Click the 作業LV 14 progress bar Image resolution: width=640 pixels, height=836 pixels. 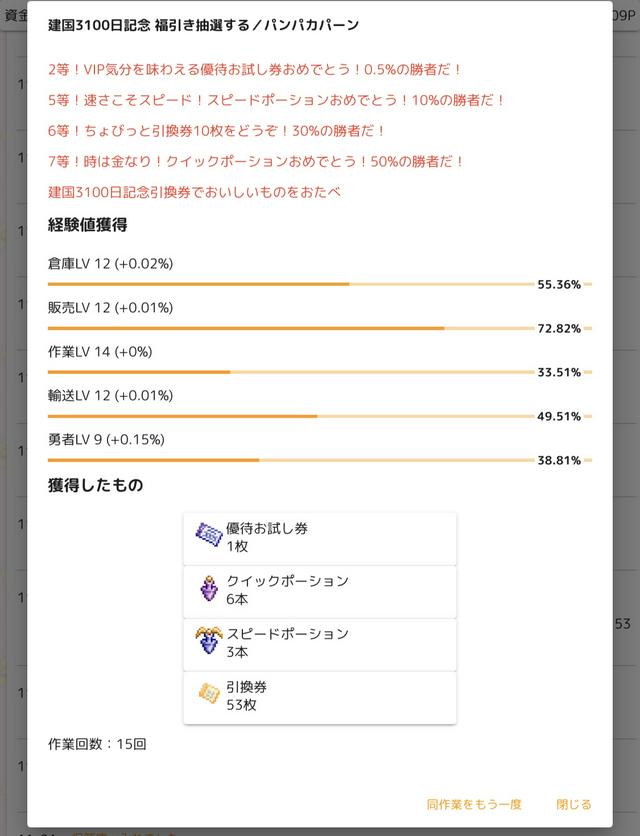290,372
